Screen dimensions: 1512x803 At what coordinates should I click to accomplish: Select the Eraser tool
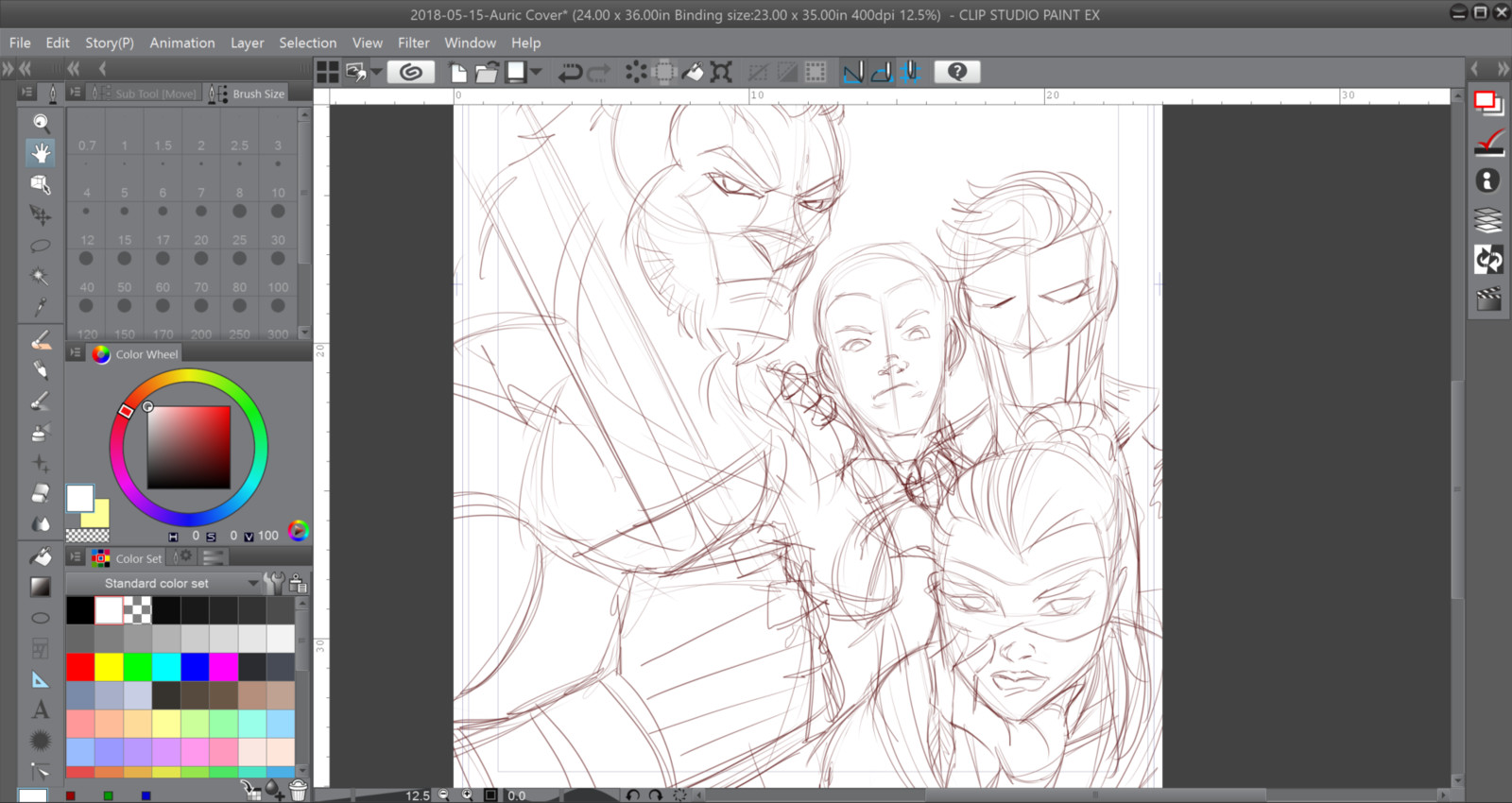(x=41, y=493)
